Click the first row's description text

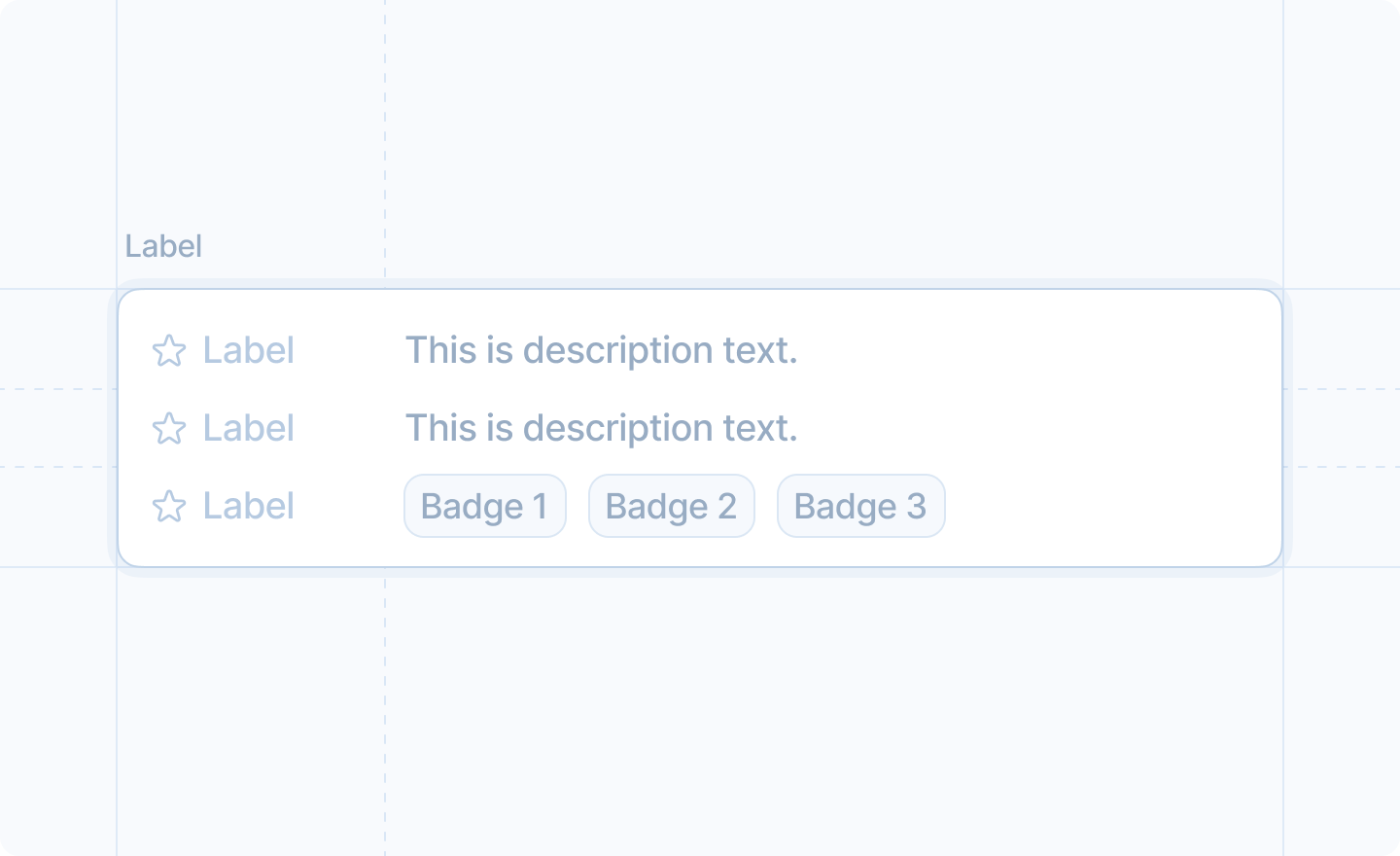tap(601, 351)
